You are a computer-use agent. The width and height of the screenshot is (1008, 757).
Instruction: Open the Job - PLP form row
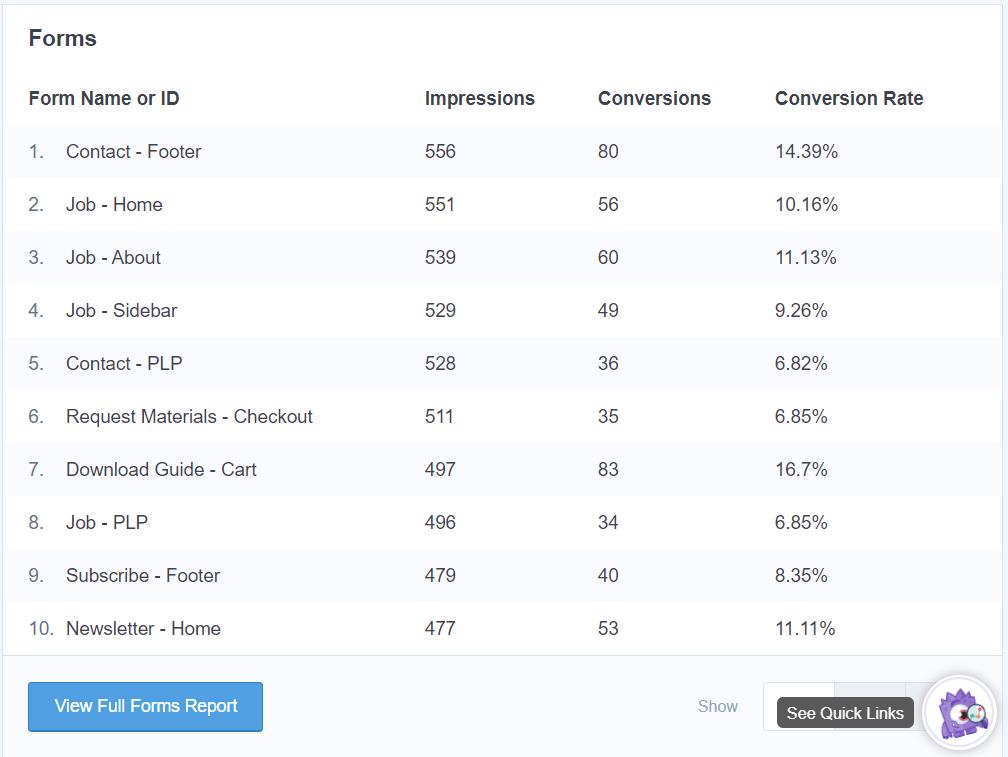(105, 522)
